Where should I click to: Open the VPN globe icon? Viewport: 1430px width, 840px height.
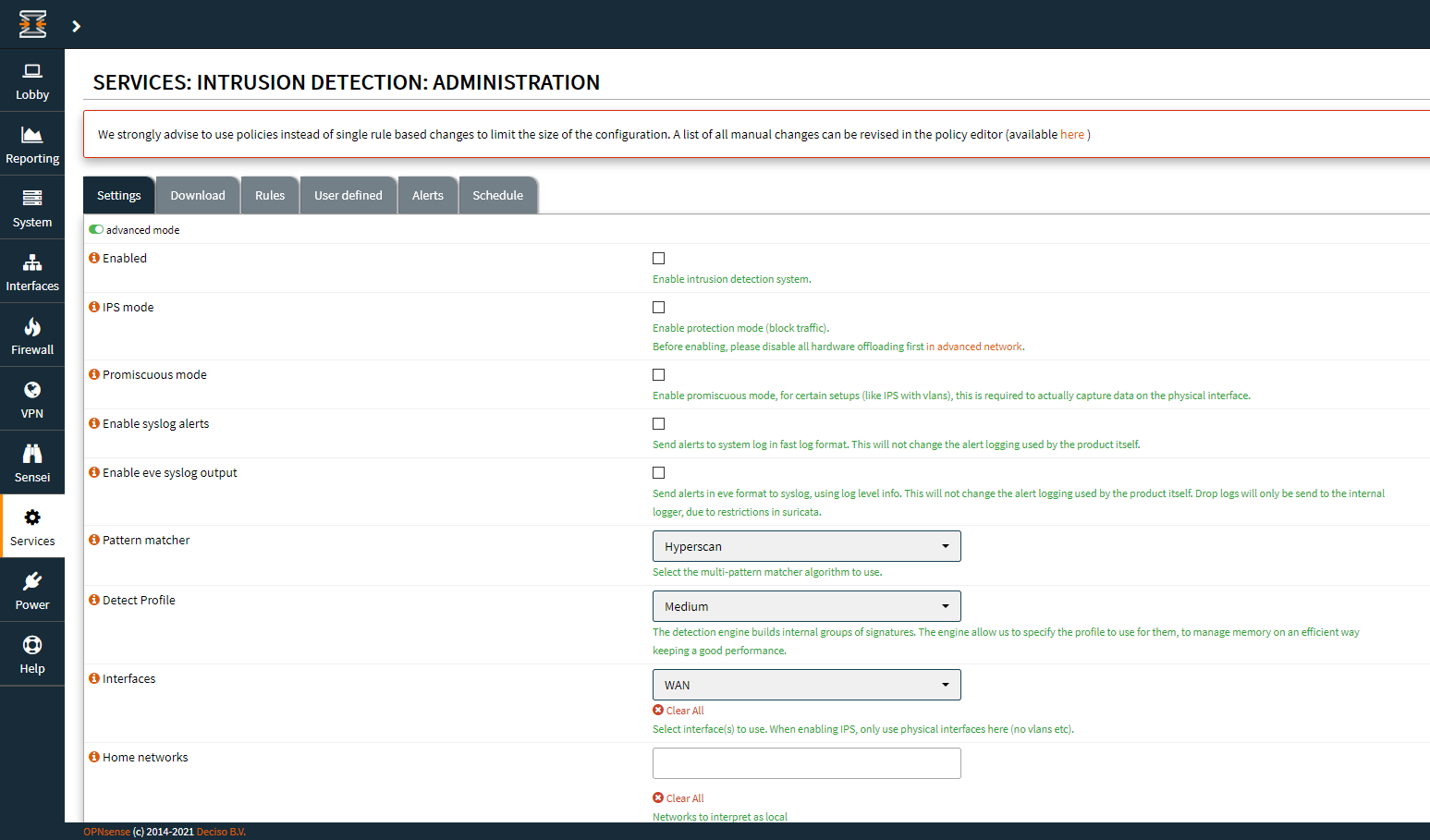[x=32, y=390]
